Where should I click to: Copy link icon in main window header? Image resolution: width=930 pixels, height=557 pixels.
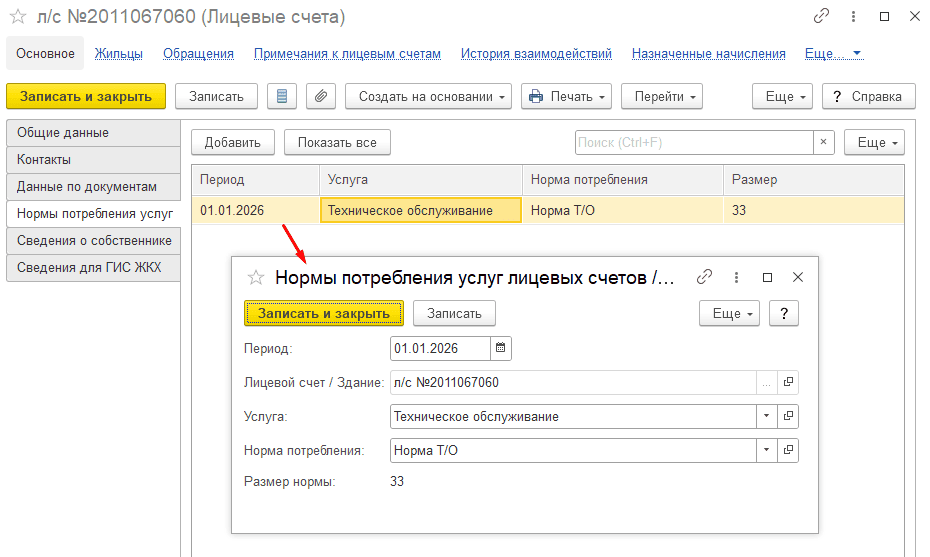click(821, 16)
